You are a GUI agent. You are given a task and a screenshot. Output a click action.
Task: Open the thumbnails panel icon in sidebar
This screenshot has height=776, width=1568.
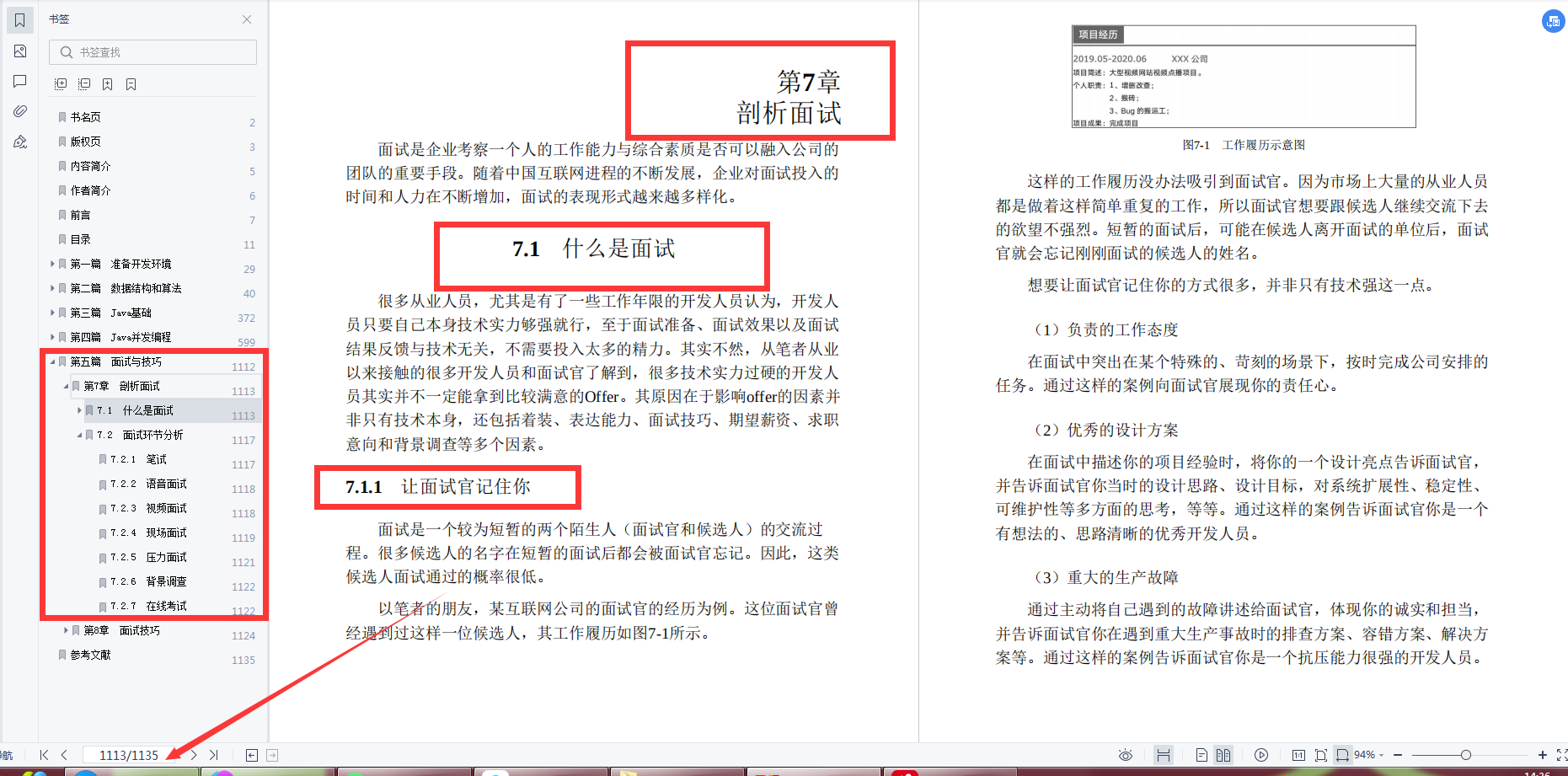pos(20,51)
